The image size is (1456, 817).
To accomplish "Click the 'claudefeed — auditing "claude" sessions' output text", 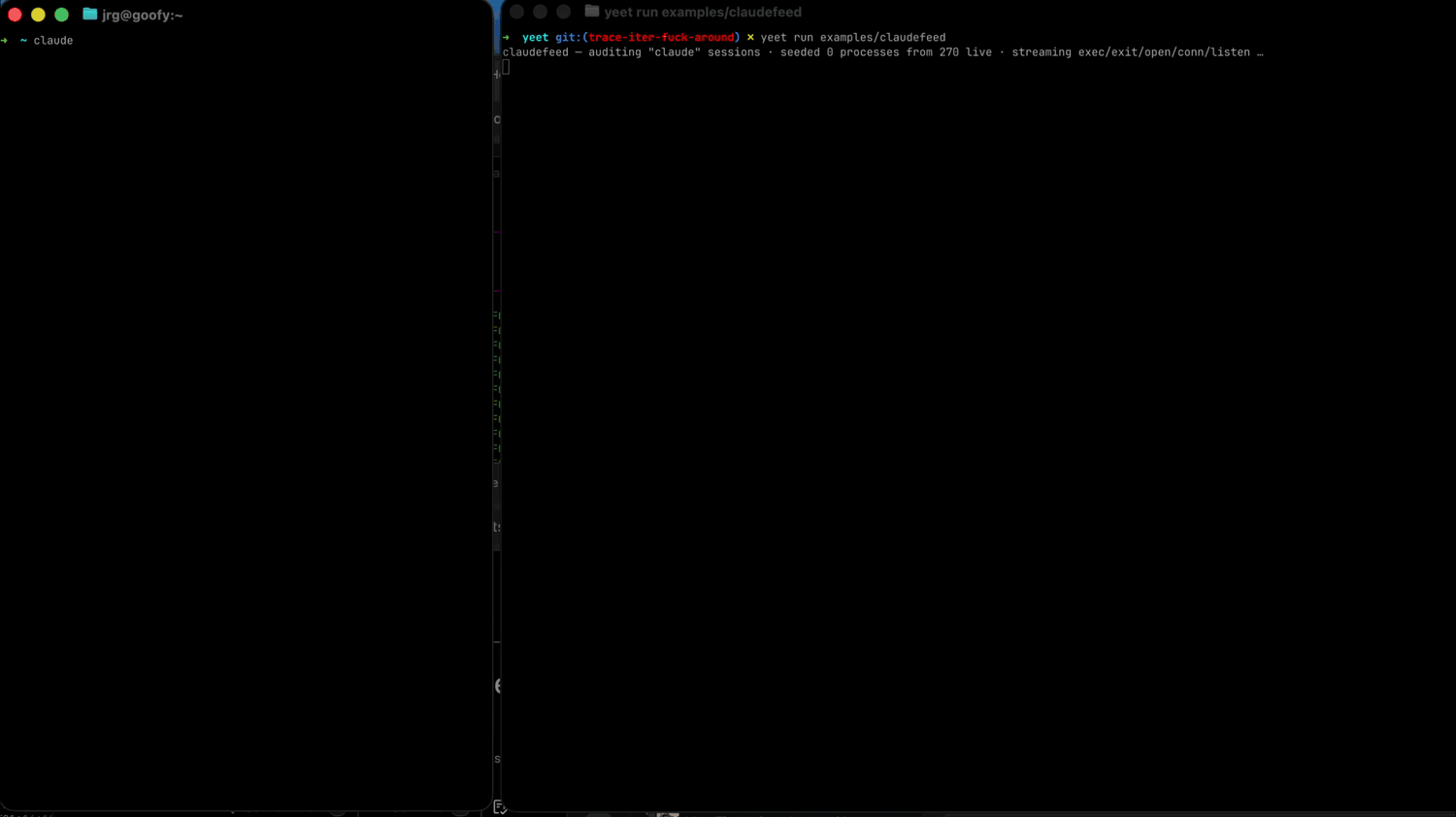I will click(x=631, y=52).
